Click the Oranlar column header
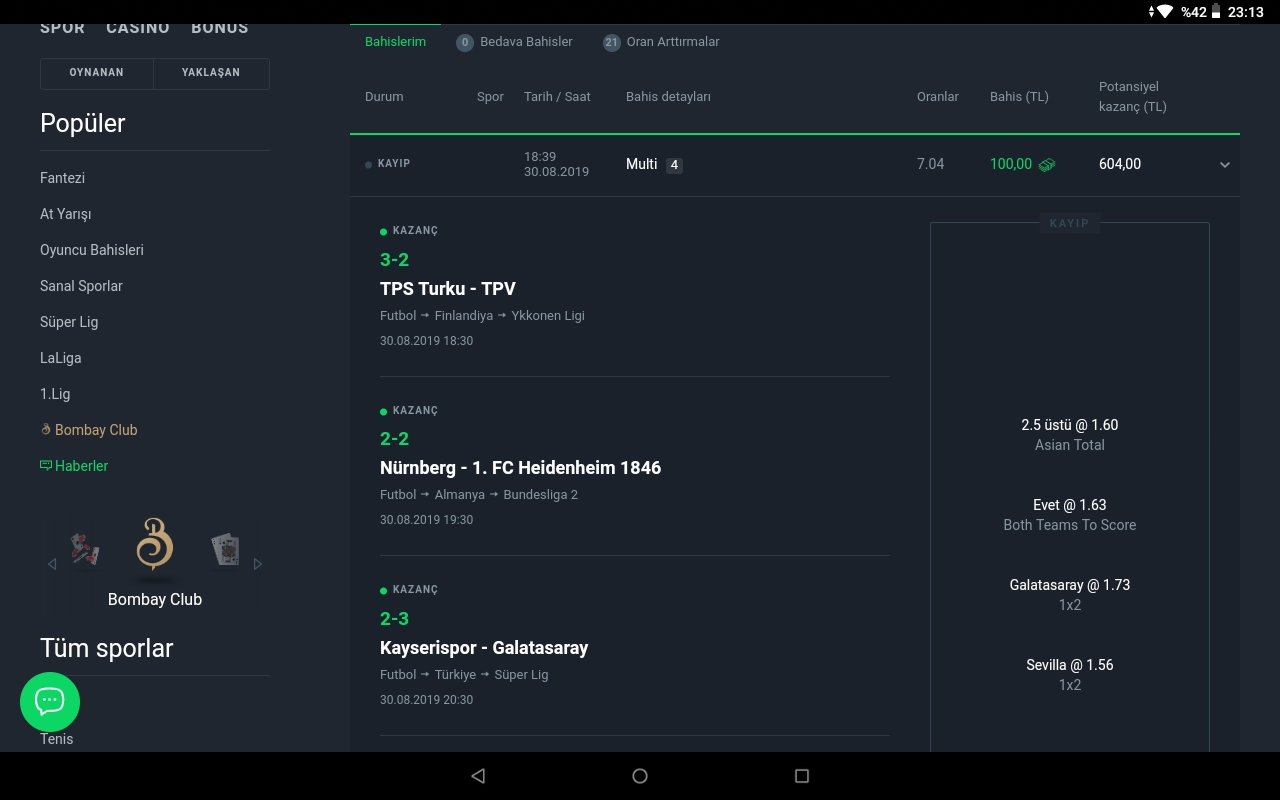This screenshot has width=1280, height=800. pyautogui.click(x=938, y=97)
